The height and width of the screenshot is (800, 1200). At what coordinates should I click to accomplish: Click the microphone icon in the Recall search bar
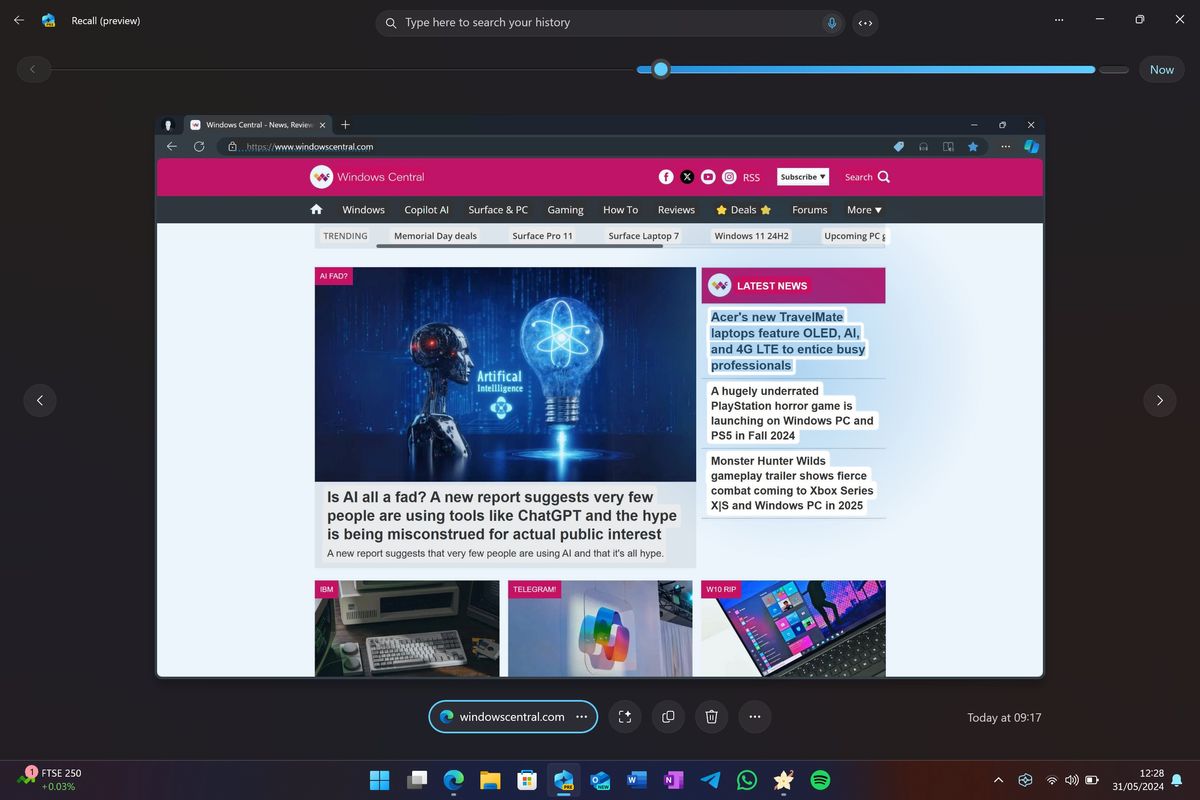pyautogui.click(x=831, y=23)
